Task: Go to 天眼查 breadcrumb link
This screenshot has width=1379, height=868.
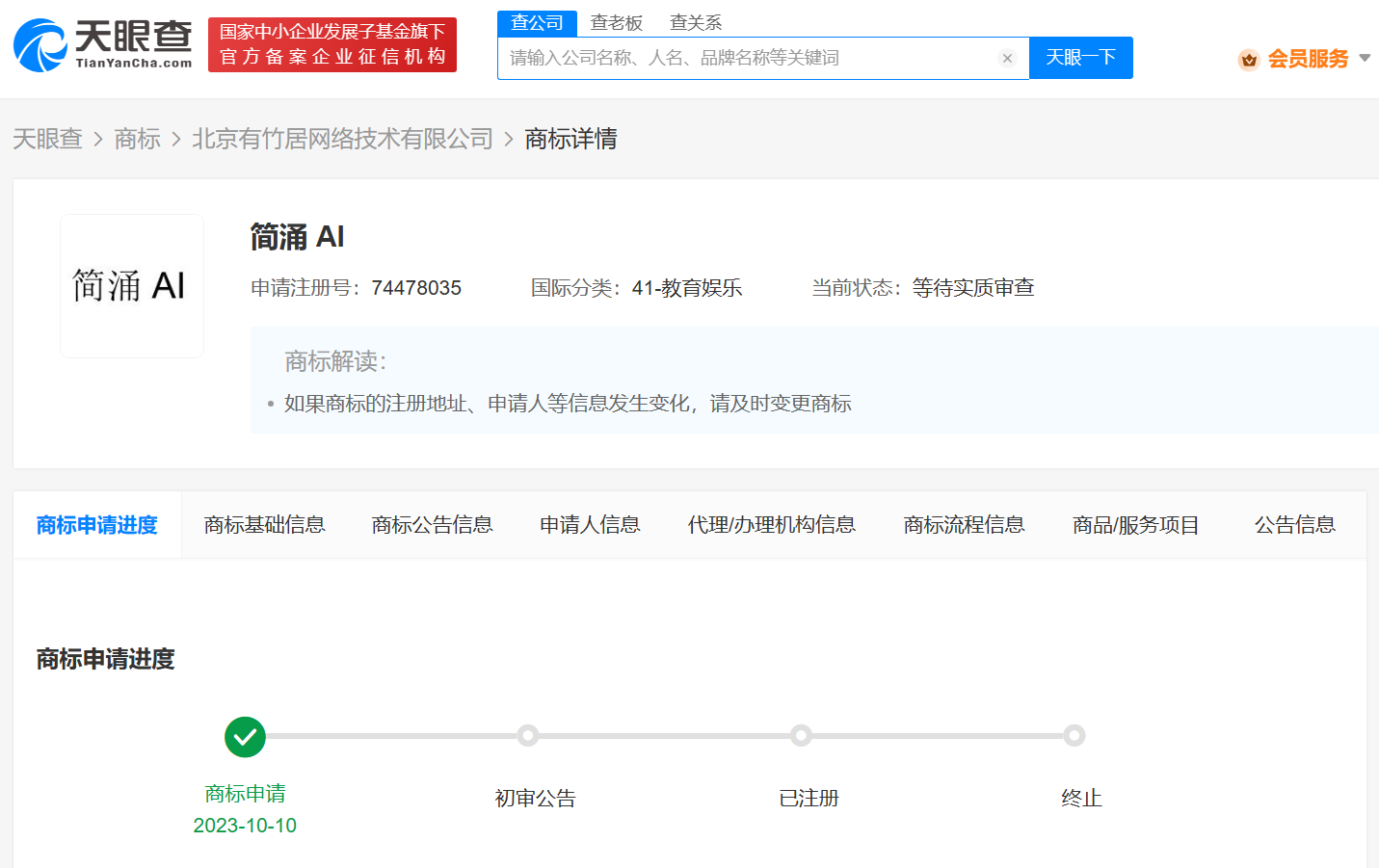Action: pyautogui.click(x=48, y=139)
